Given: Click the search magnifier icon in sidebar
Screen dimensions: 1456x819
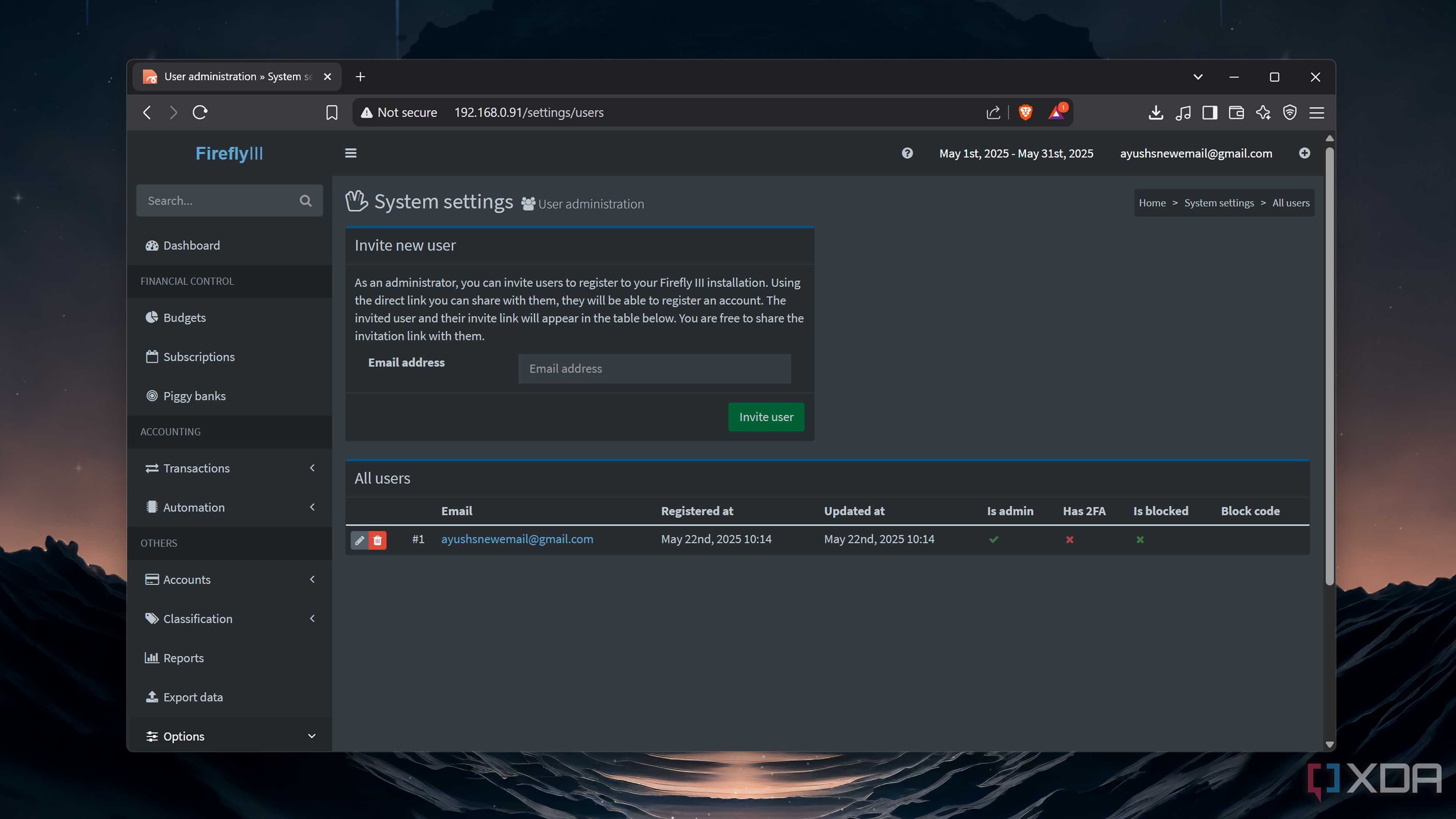Looking at the screenshot, I should 306,201.
